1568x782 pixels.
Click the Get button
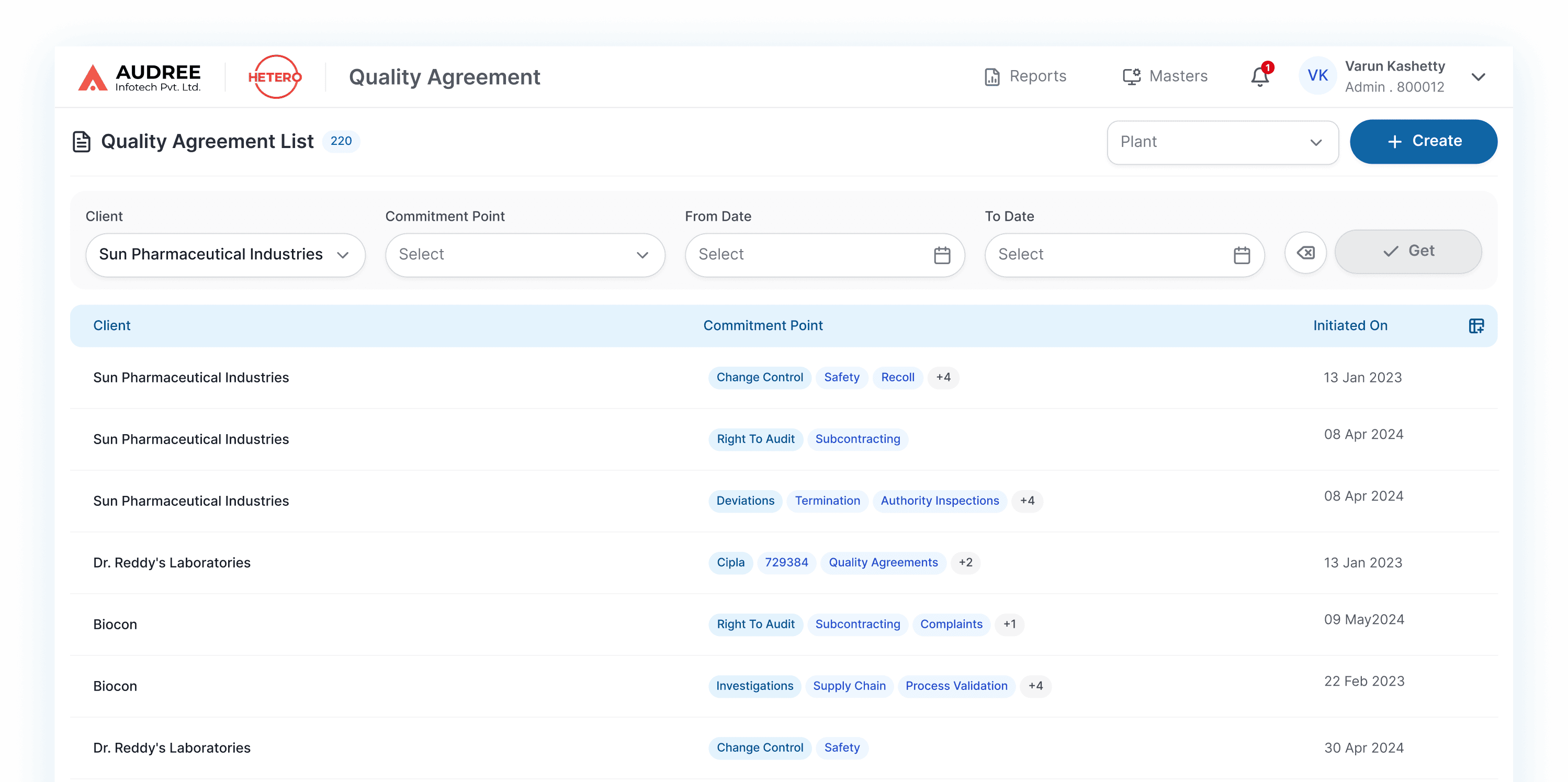click(1408, 251)
